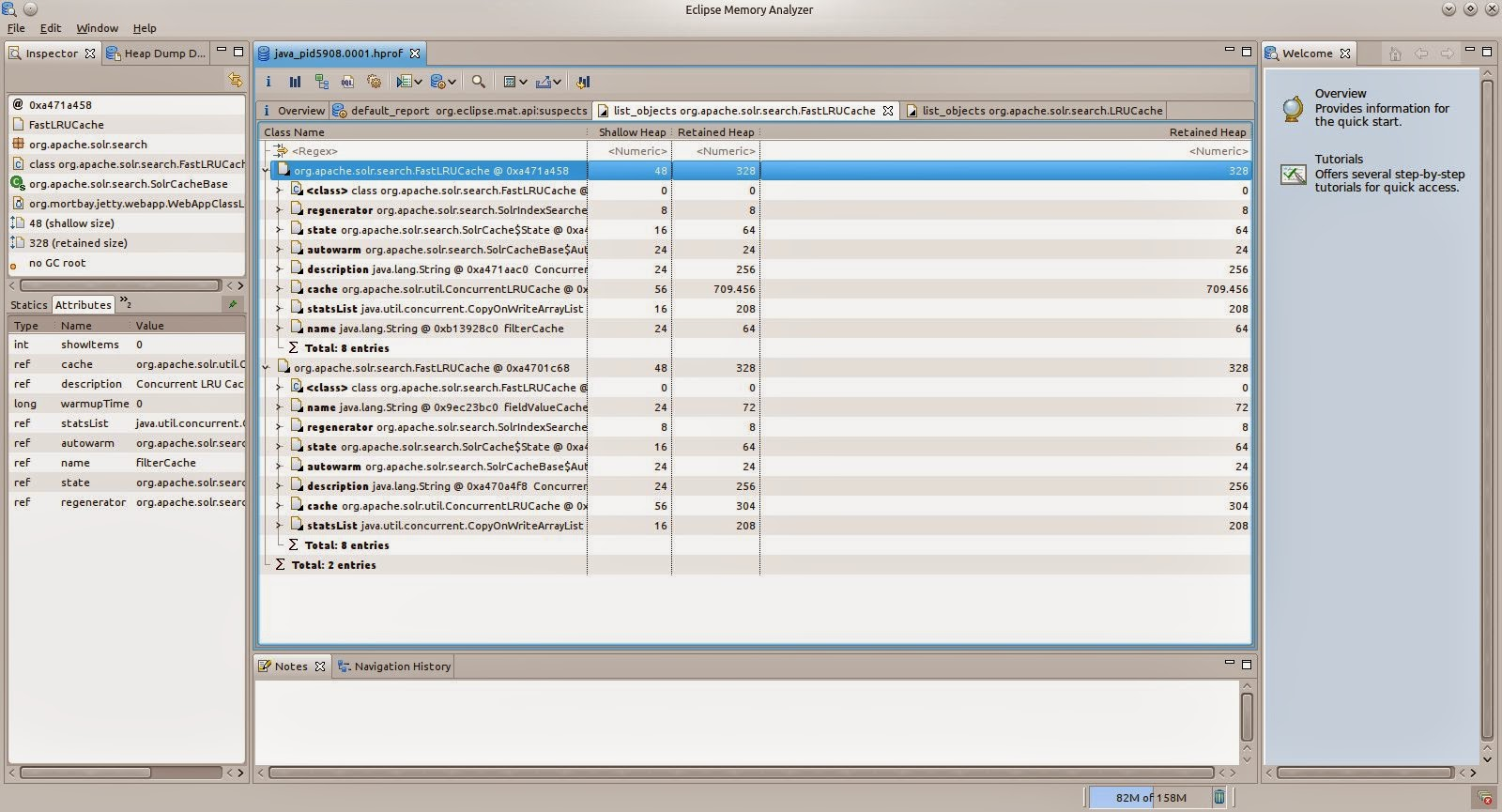Viewport: 1502px width, 812px height.
Task: Expand the cache ConcurrentLRUCache row with 709.456 retained
Action: 279,288
